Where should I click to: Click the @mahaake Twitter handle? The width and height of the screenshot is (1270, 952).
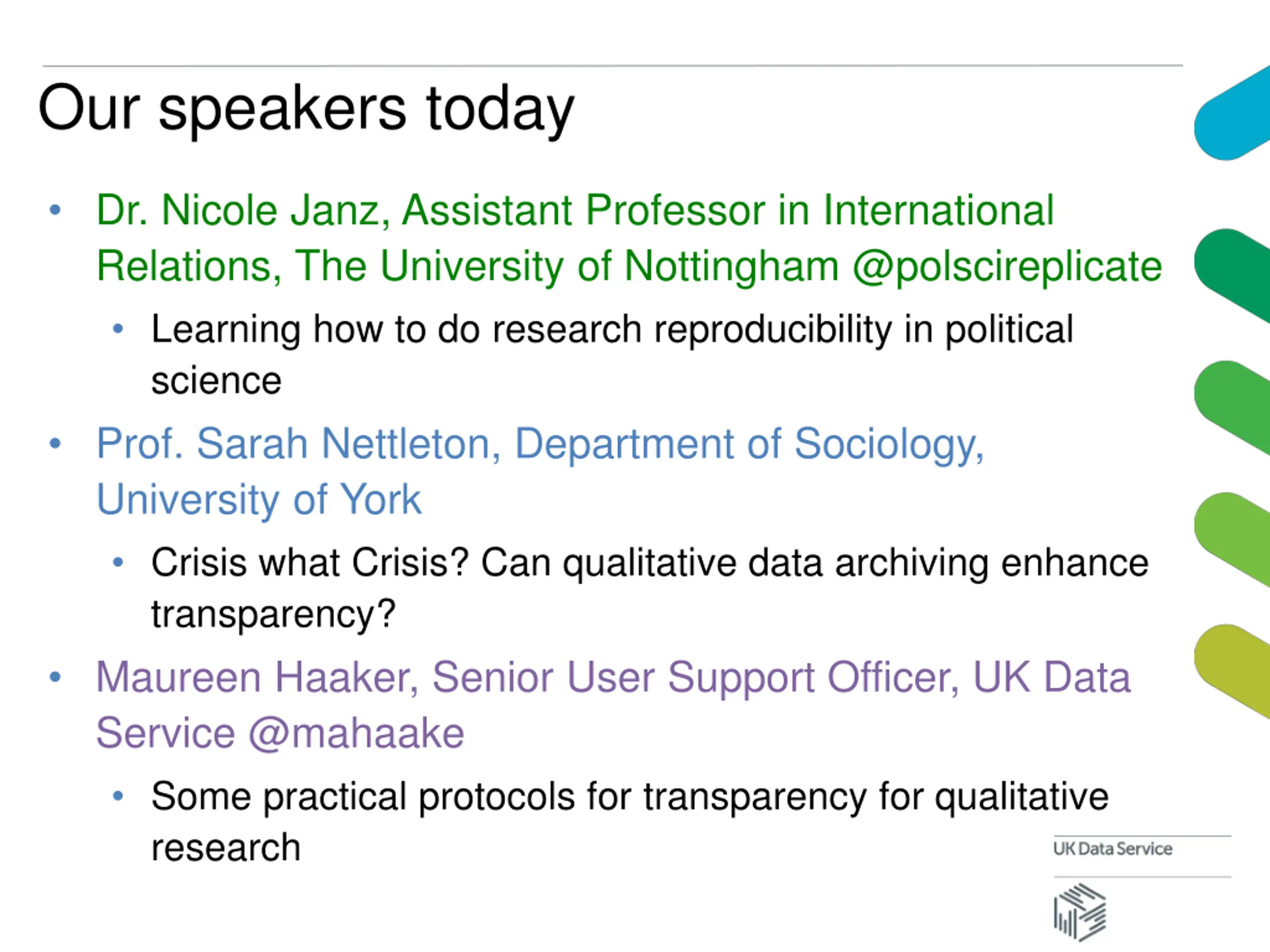356,733
